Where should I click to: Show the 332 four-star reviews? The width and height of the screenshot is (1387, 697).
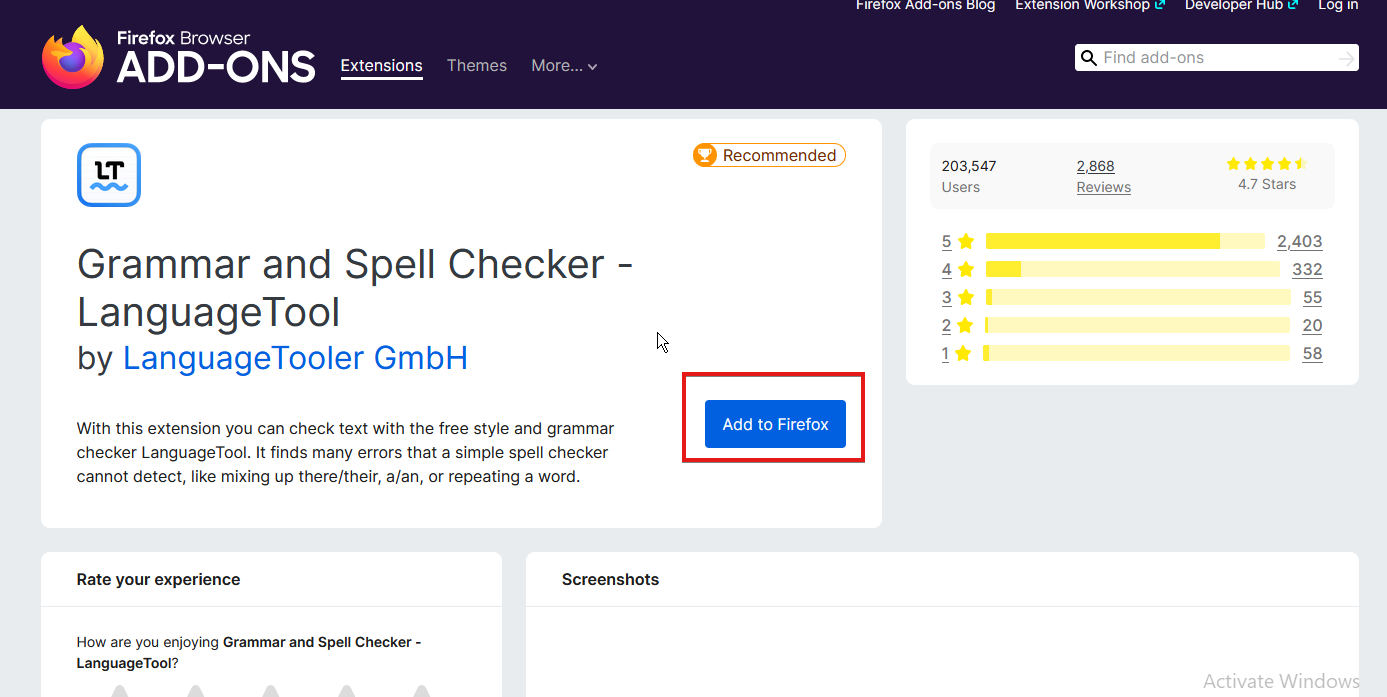click(x=1307, y=269)
